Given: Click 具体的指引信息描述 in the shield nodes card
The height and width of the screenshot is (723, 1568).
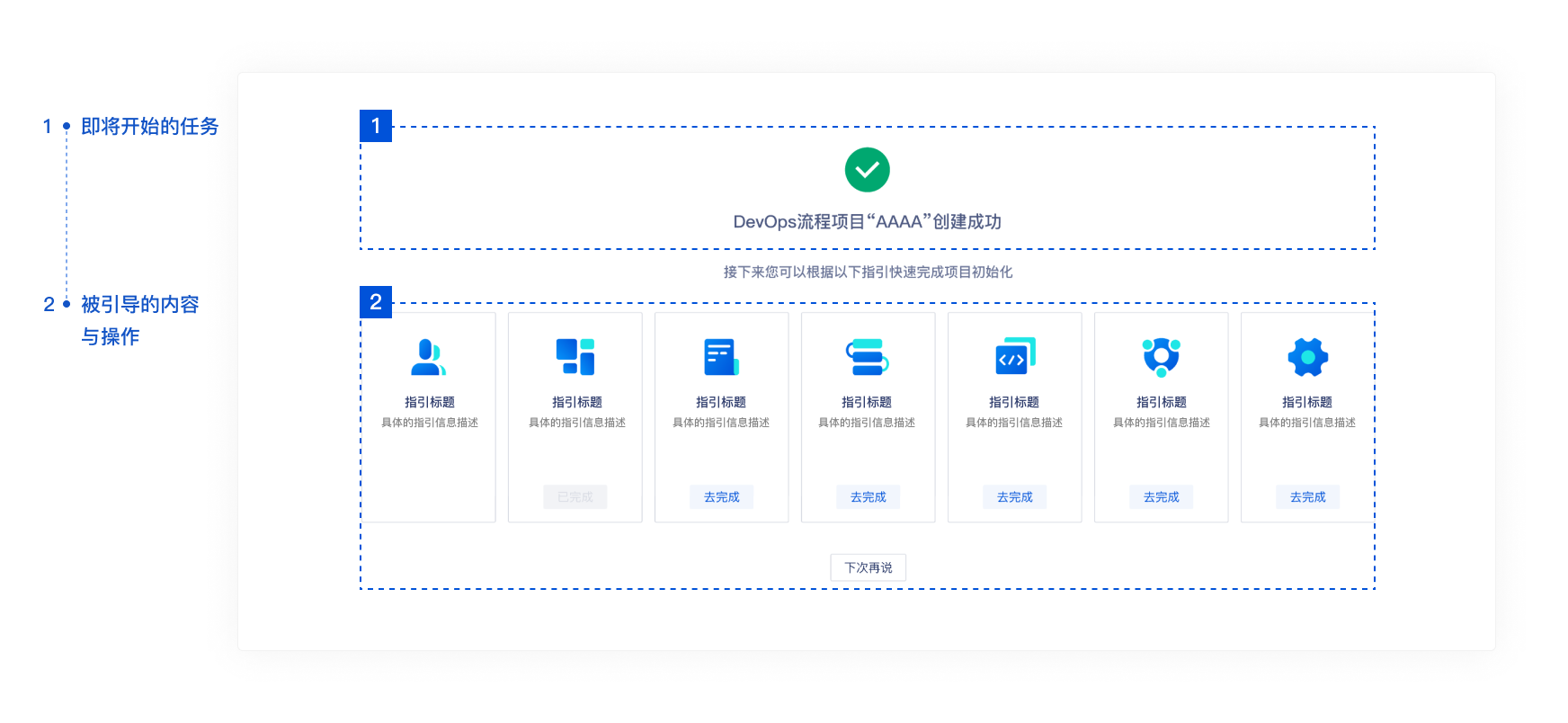Looking at the screenshot, I should pyautogui.click(x=1162, y=423).
